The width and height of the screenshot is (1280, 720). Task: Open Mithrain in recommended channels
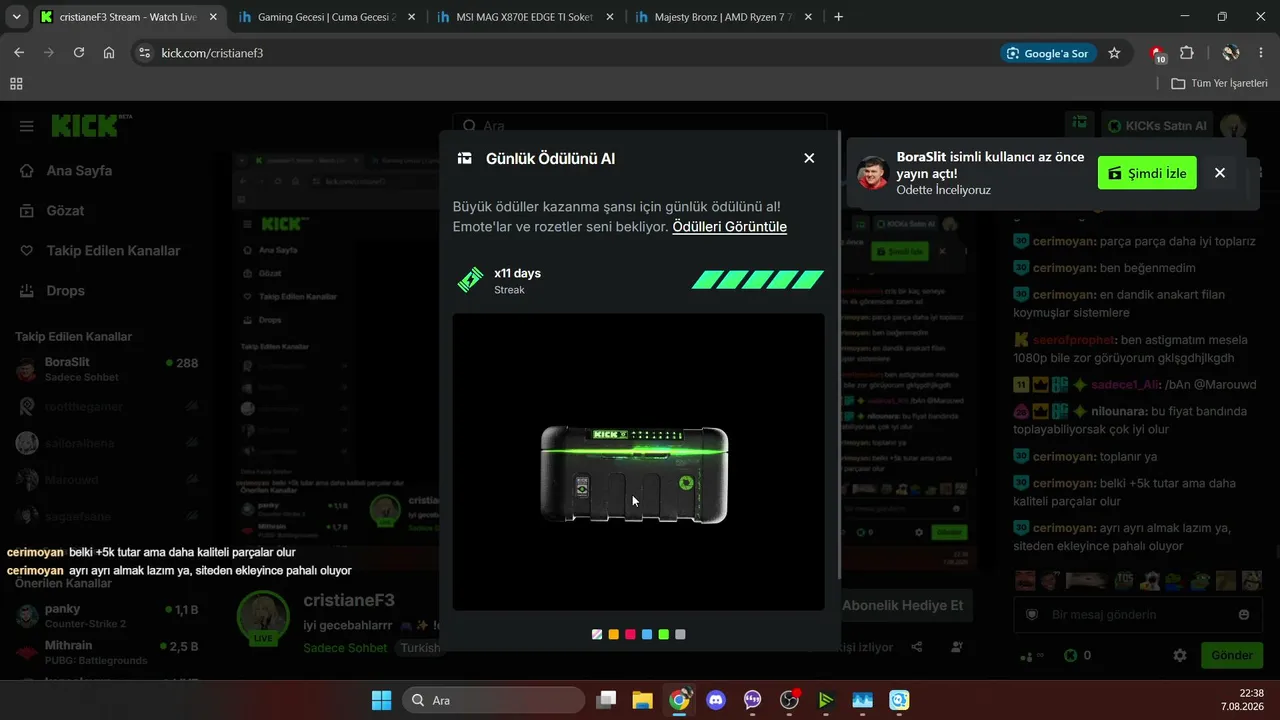click(107, 653)
